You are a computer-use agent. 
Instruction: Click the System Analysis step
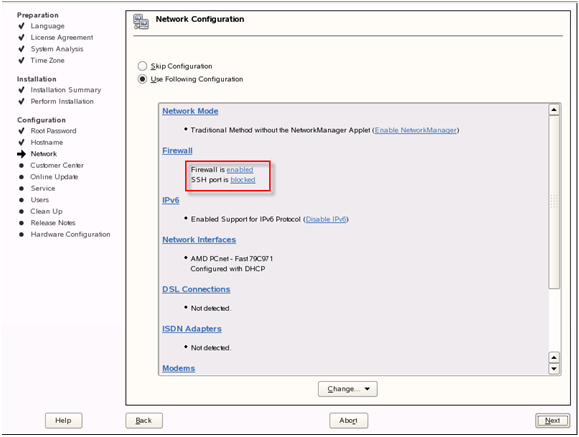coord(57,49)
